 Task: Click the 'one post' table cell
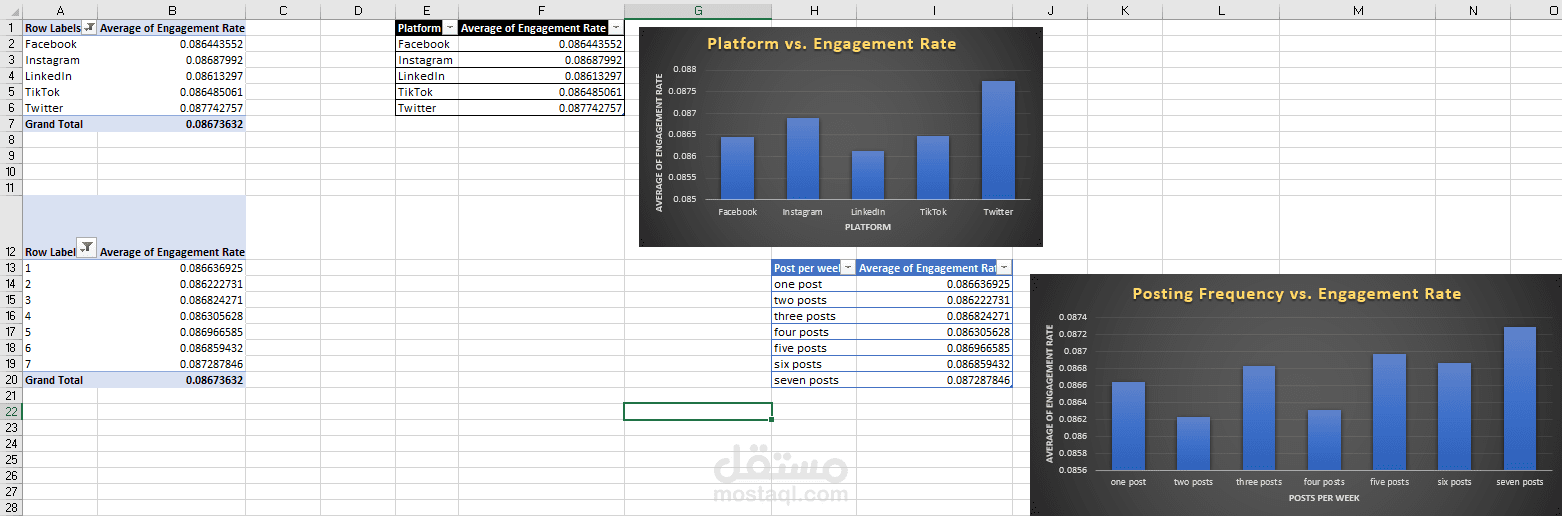click(x=814, y=284)
